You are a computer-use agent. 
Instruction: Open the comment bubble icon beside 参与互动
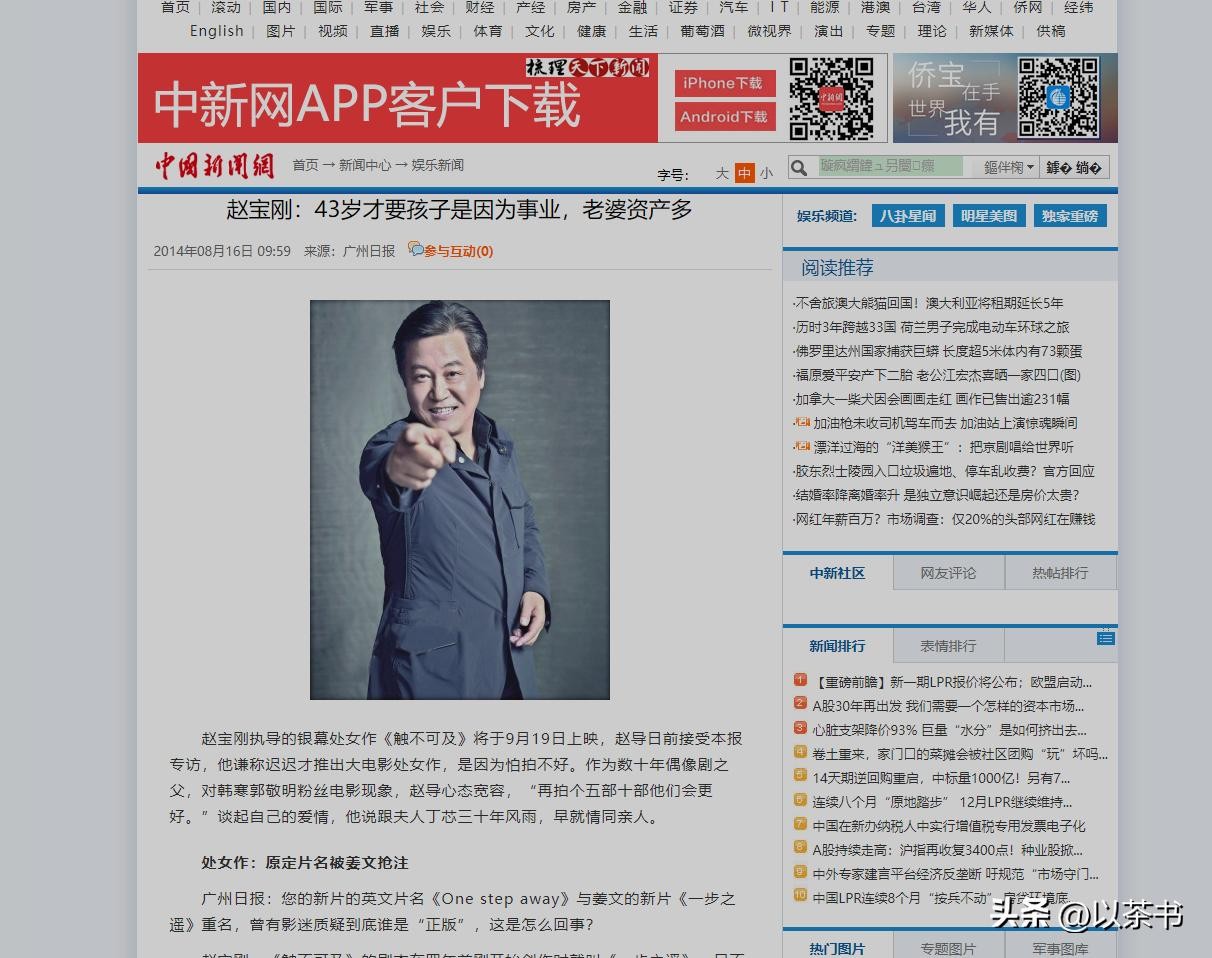pos(415,250)
